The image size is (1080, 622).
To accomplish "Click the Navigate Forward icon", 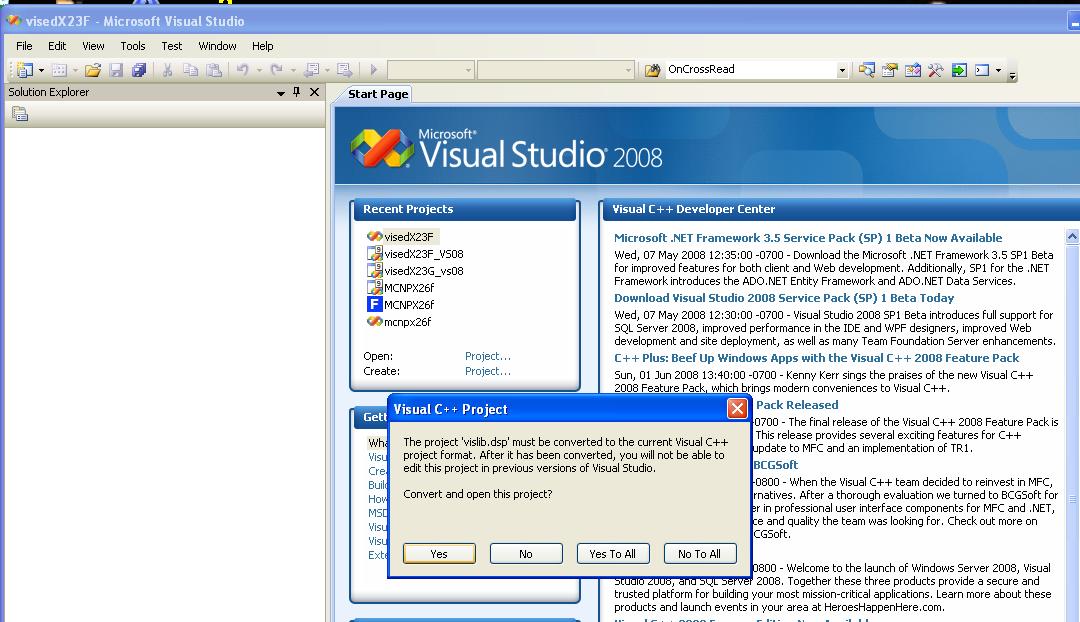I will [344, 70].
